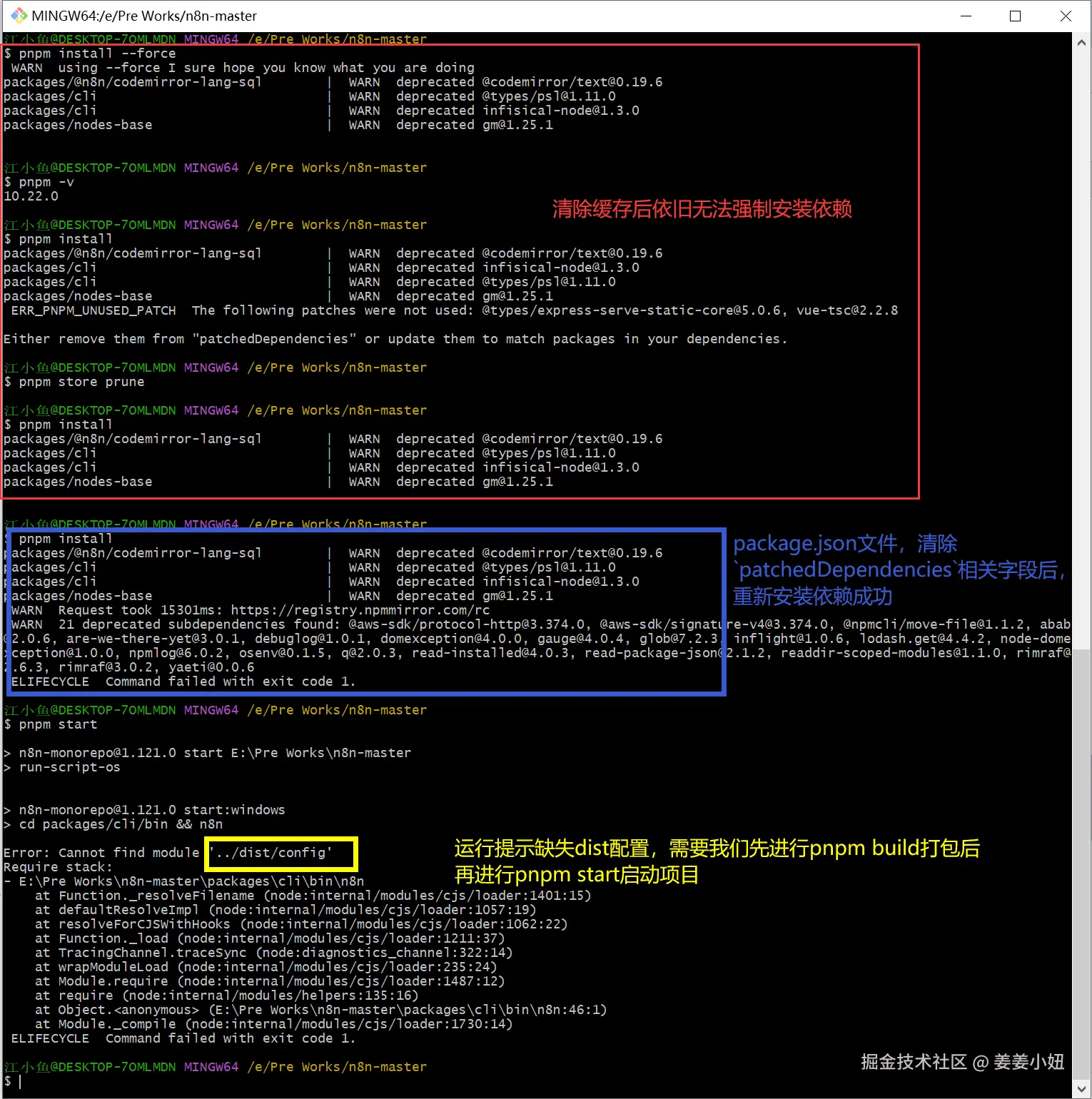Click the Git Bash icon in title bar

pyautogui.click(x=18, y=16)
